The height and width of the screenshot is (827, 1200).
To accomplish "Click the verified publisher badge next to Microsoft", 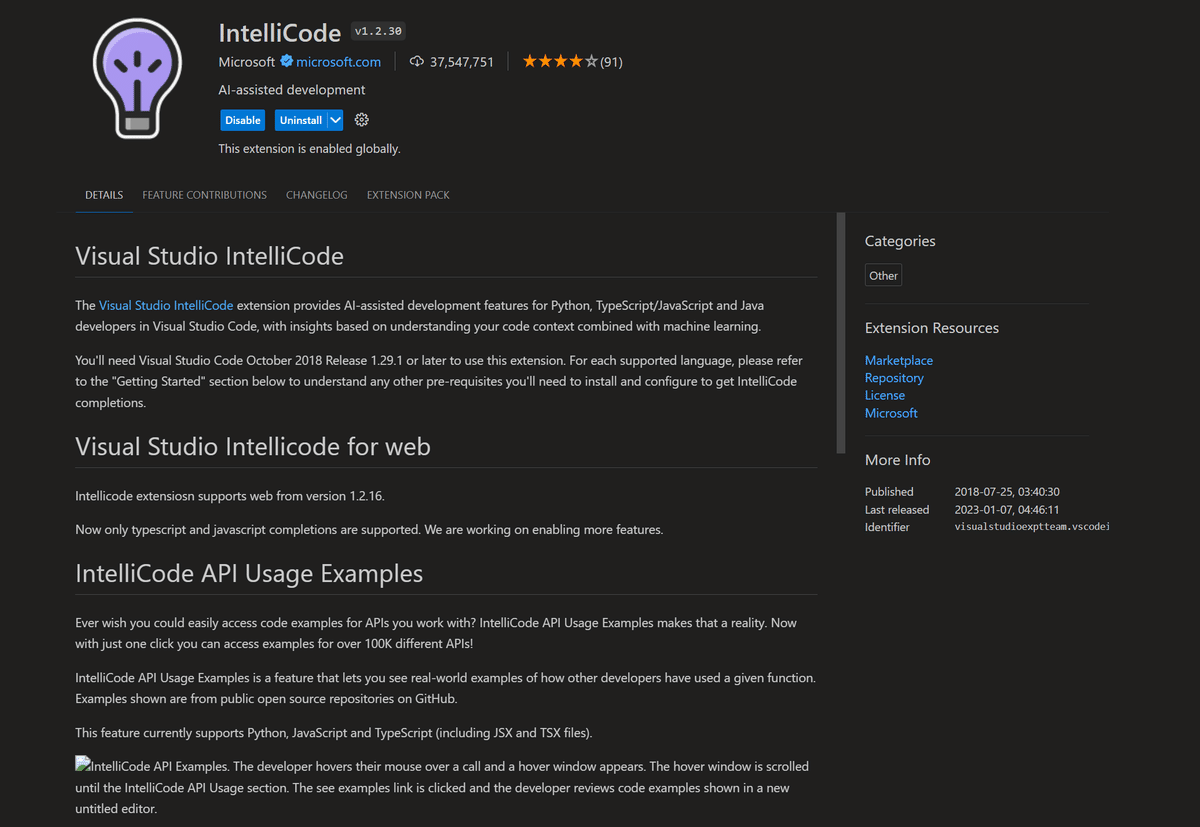I will point(287,61).
